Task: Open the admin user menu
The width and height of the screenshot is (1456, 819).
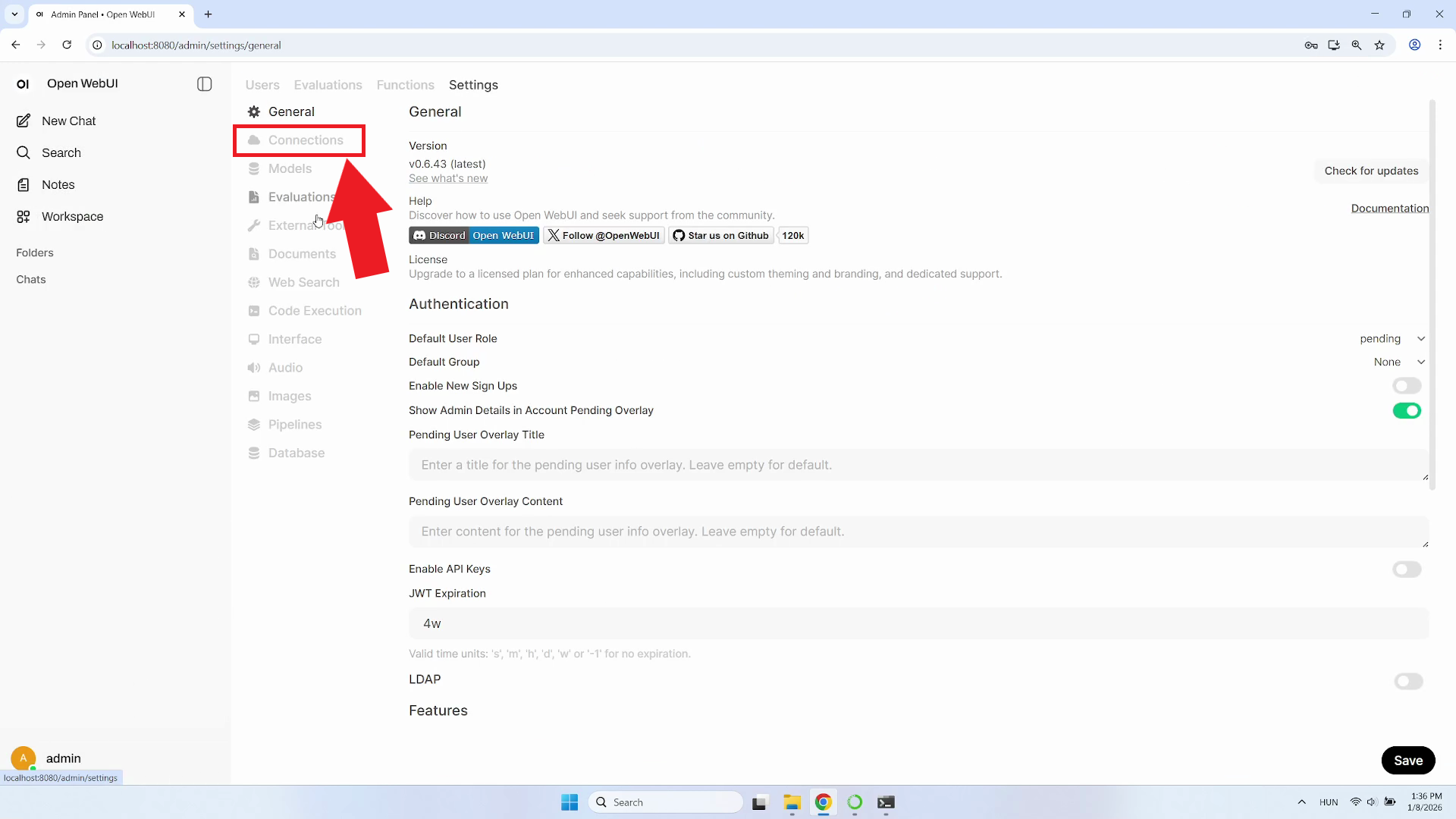Action: pos(63,758)
